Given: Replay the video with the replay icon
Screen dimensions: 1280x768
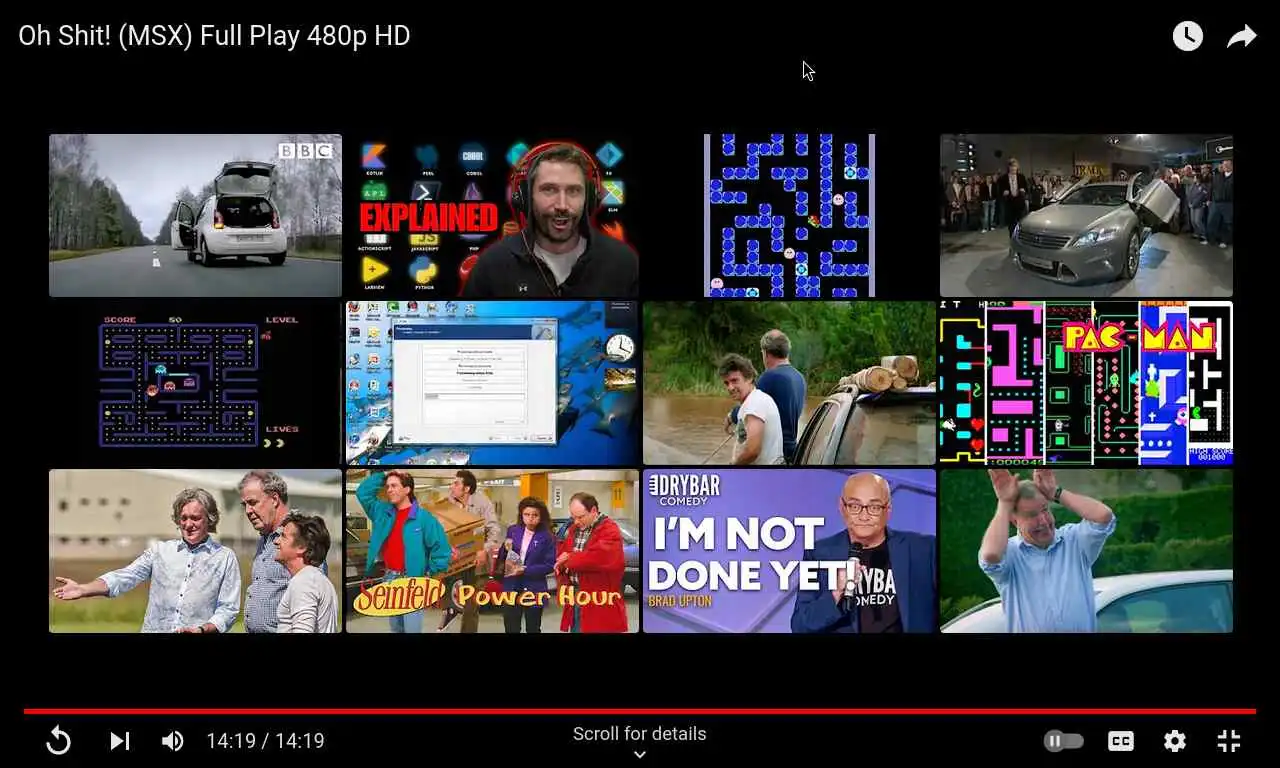Looking at the screenshot, I should click(x=59, y=741).
